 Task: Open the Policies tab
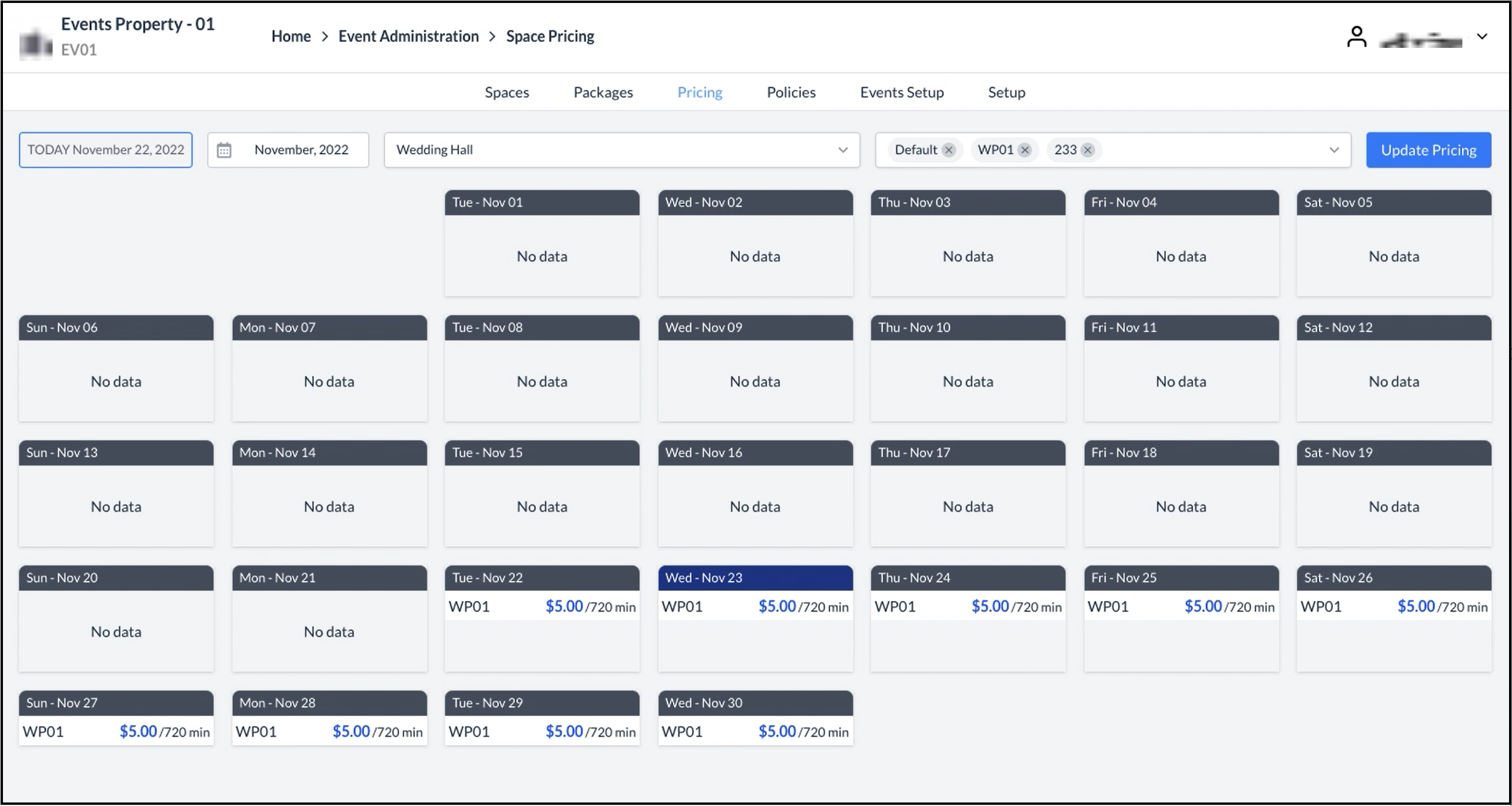791,92
